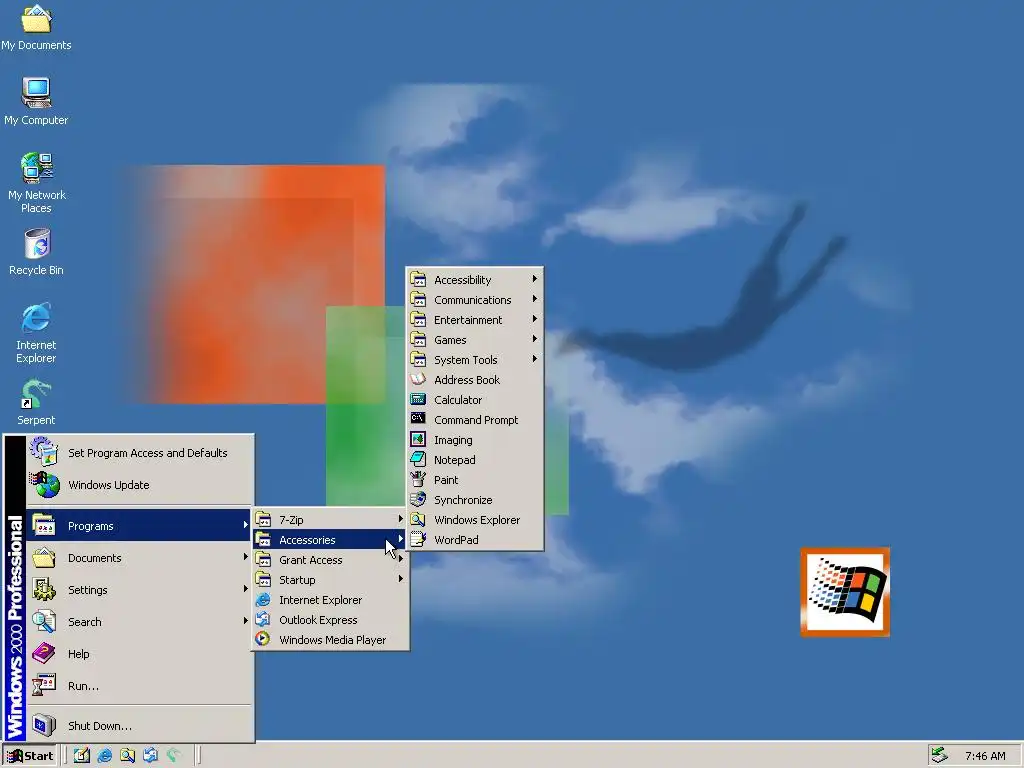Click Windows Update in Start menu
The height and width of the screenshot is (768, 1024).
(139, 485)
